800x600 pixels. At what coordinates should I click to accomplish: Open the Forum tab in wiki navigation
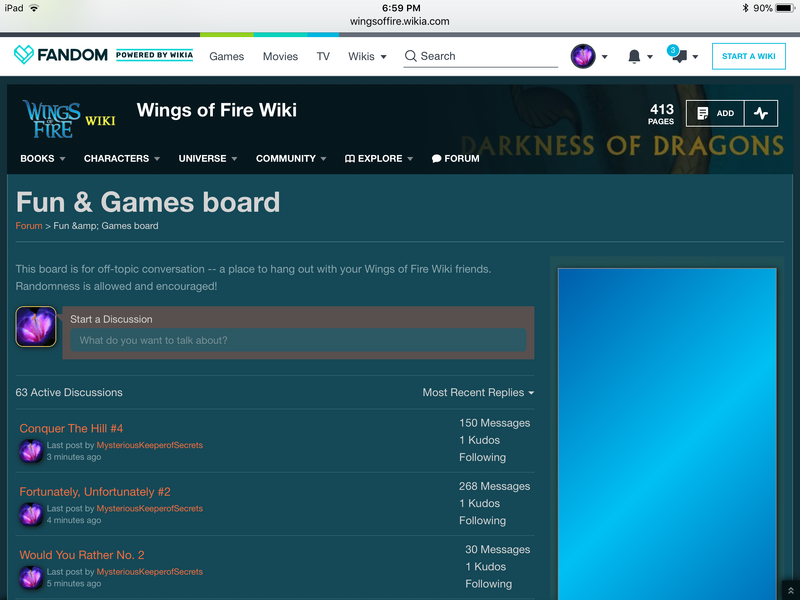pos(455,158)
